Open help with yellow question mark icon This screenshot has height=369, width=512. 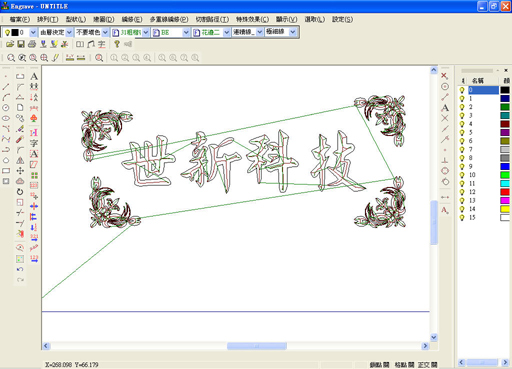[x=117, y=44]
